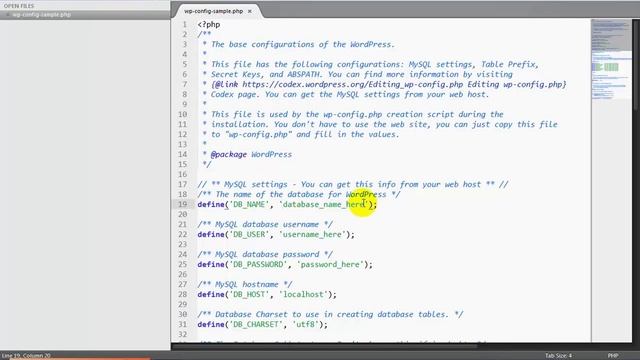The height and width of the screenshot is (360, 640).
Task: Click 'DB_HOST' constant on line 28
Action: [x=249, y=294]
